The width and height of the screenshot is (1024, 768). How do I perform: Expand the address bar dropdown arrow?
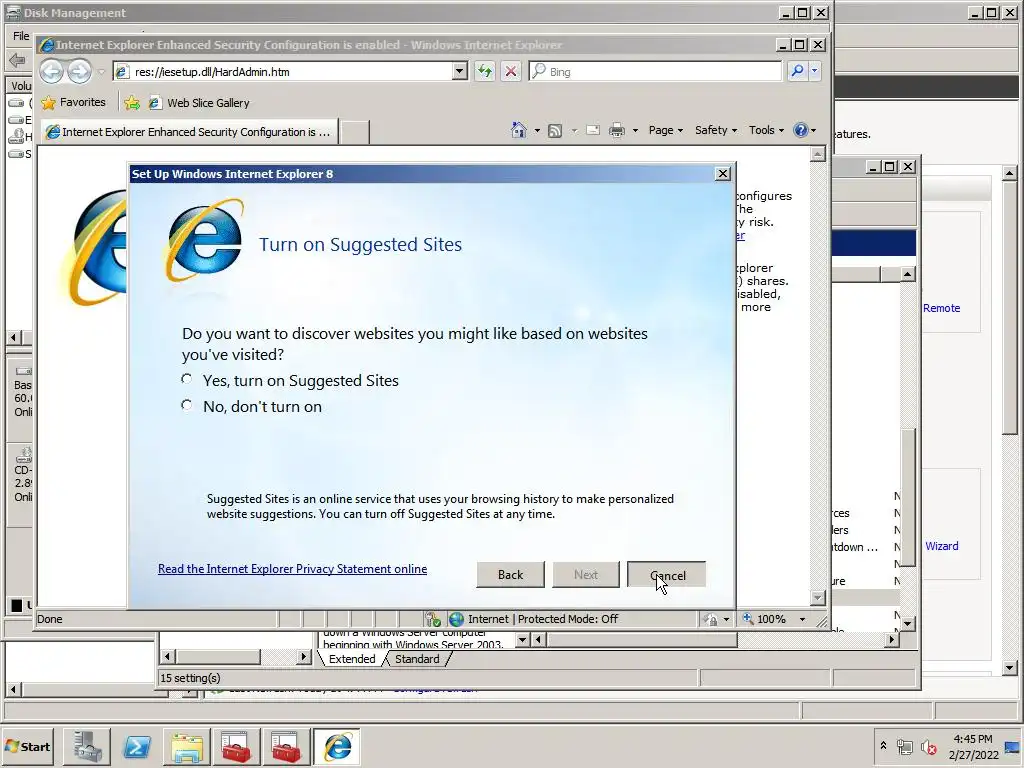point(460,71)
